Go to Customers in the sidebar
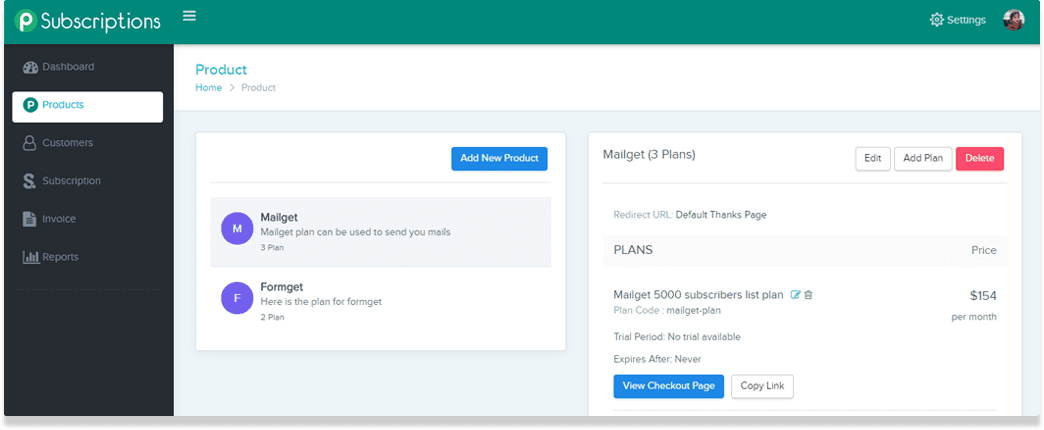Image resolution: width=1044 pixels, height=430 pixels. 67,143
